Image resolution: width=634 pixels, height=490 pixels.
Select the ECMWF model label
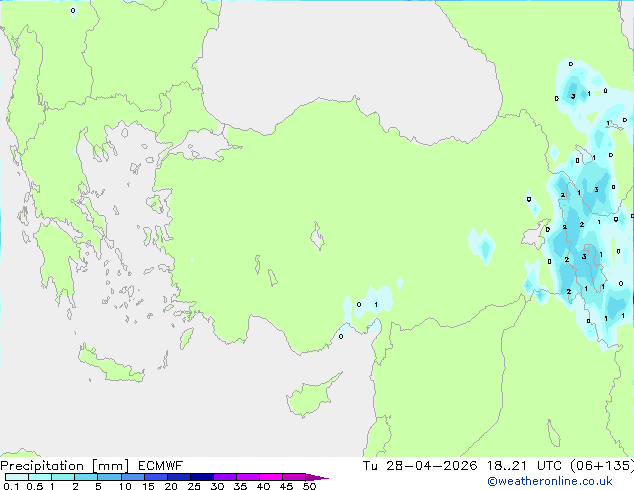point(161,466)
